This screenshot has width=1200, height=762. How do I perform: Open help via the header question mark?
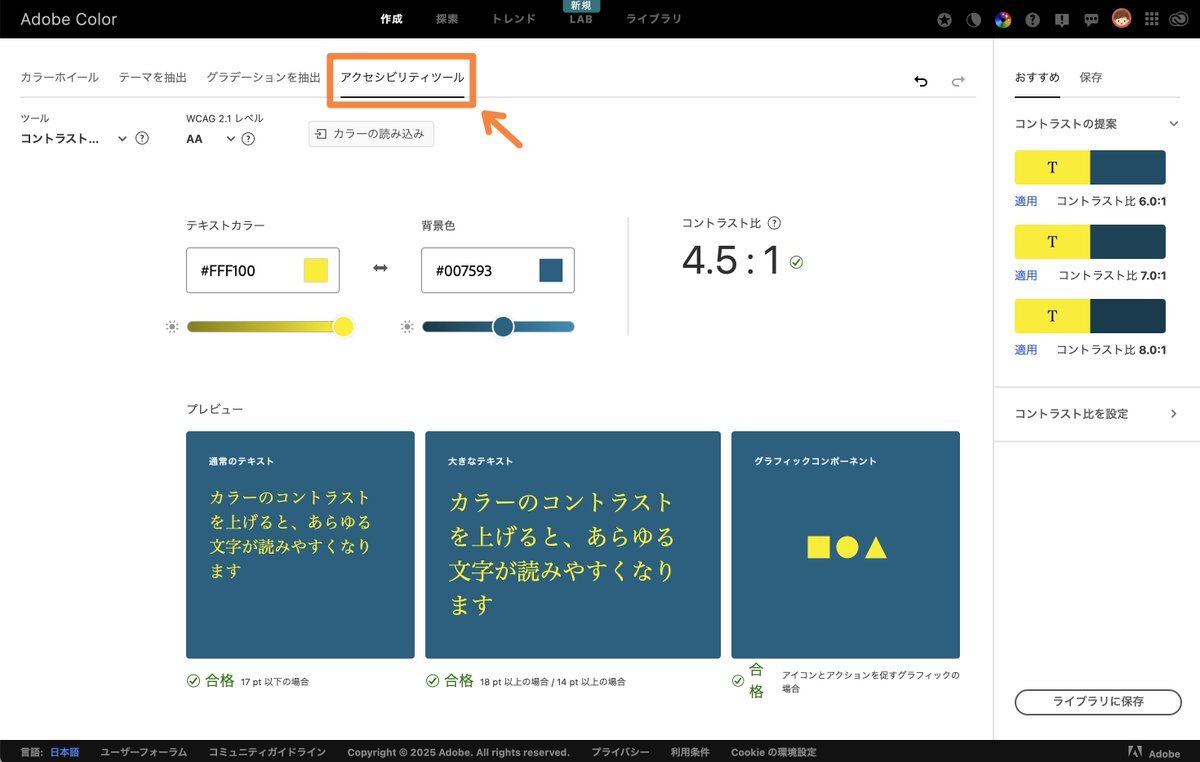click(1032, 19)
